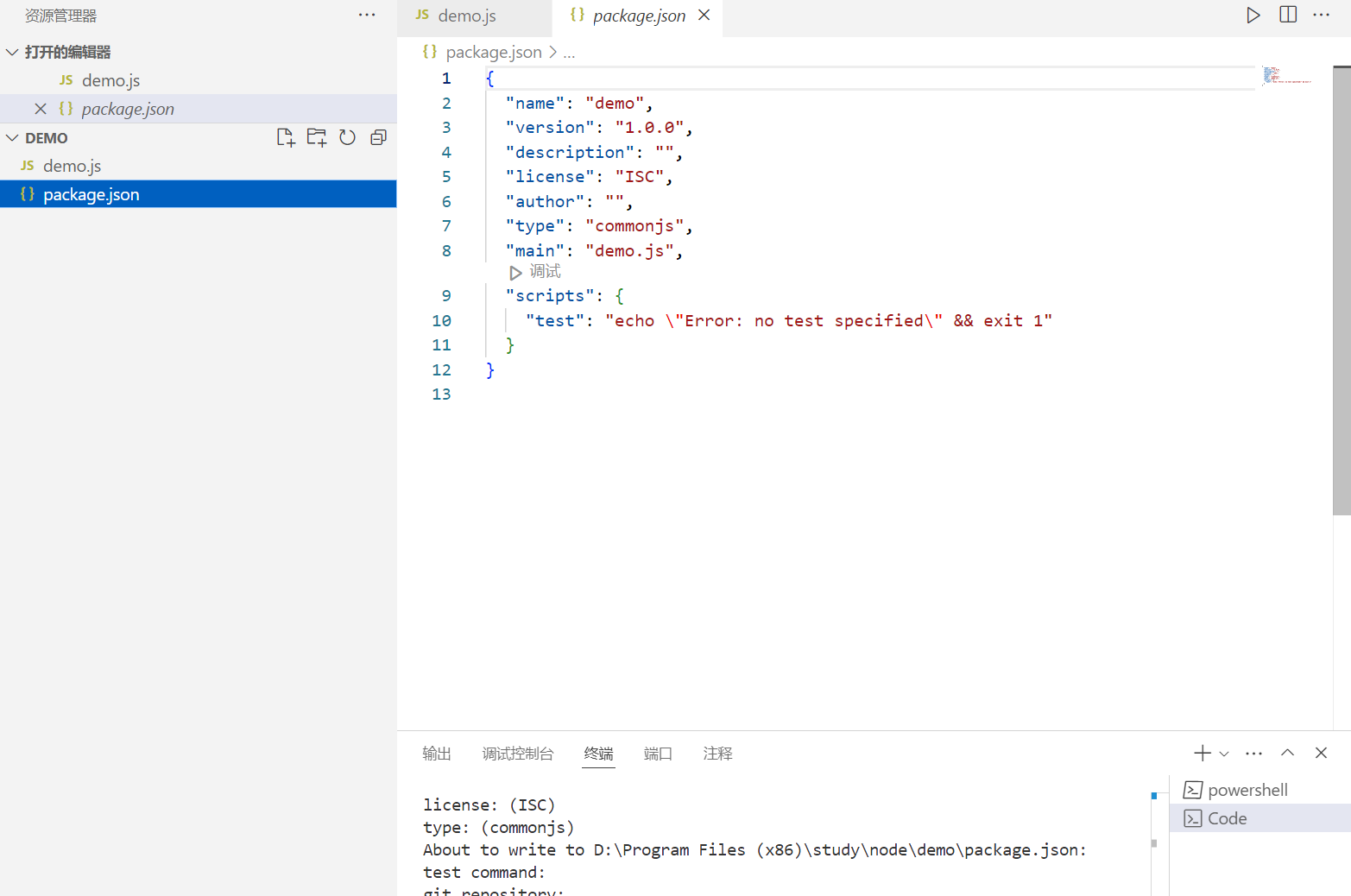Screen dimensions: 1351x896
Task: Open the 端口 panel tab
Action: click(658, 754)
